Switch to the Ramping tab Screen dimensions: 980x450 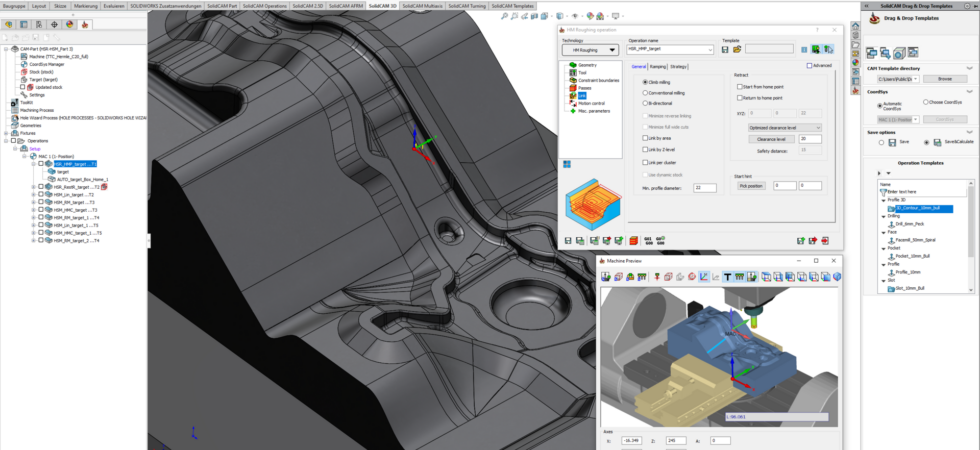[x=658, y=66]
